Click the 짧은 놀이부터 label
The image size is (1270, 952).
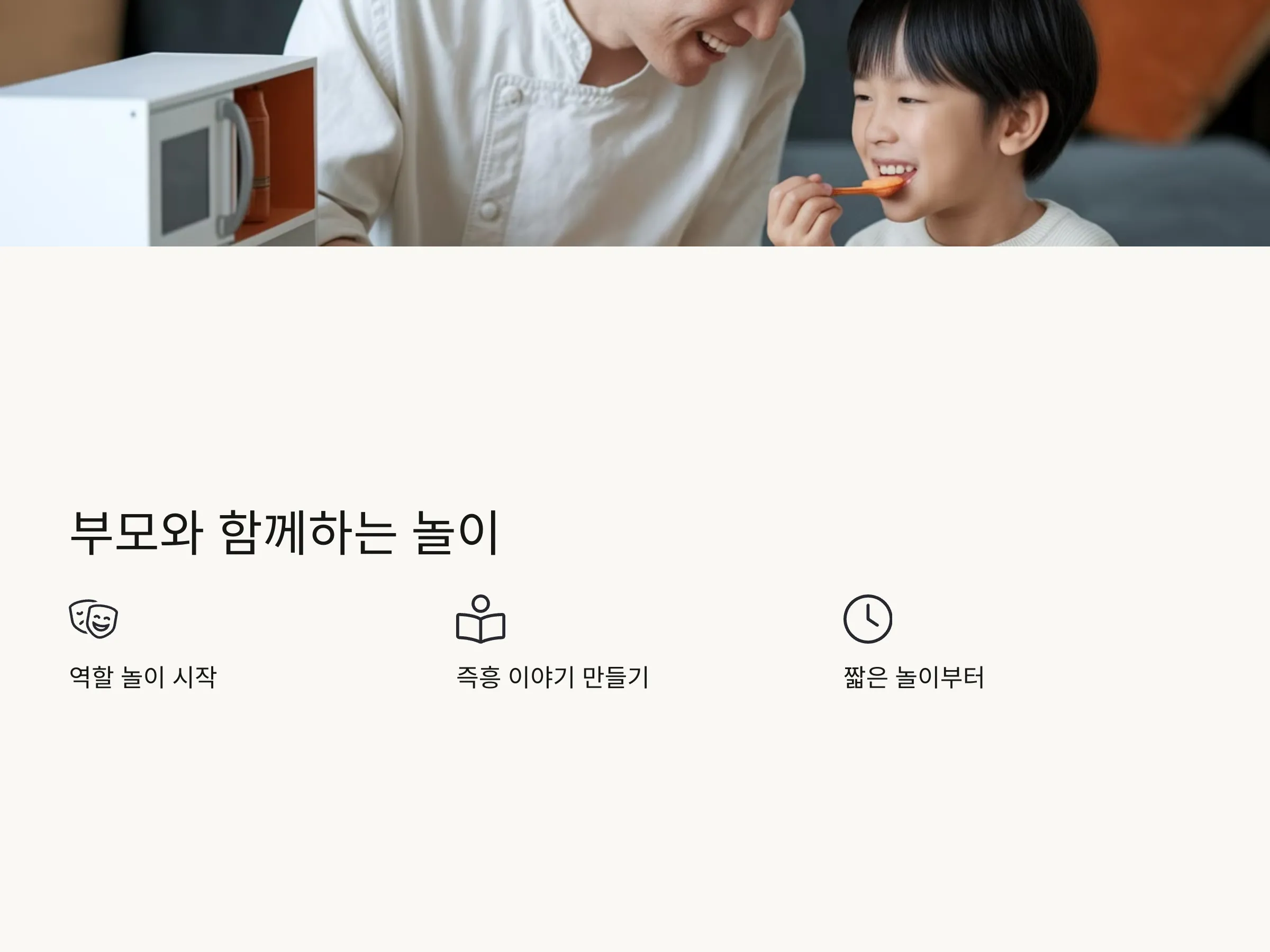tap(914, 677)
